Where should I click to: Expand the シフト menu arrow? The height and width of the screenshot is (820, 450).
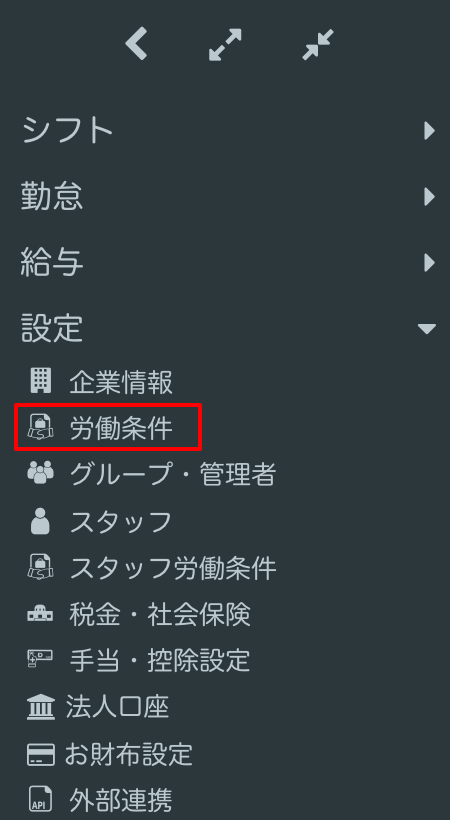[x=430, y=131]
